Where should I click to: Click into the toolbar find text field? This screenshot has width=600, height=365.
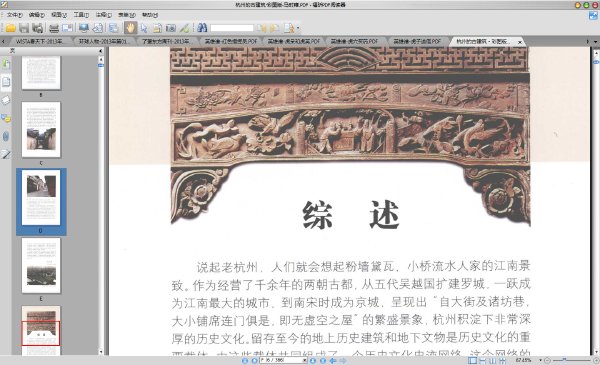tap(232, 28)
